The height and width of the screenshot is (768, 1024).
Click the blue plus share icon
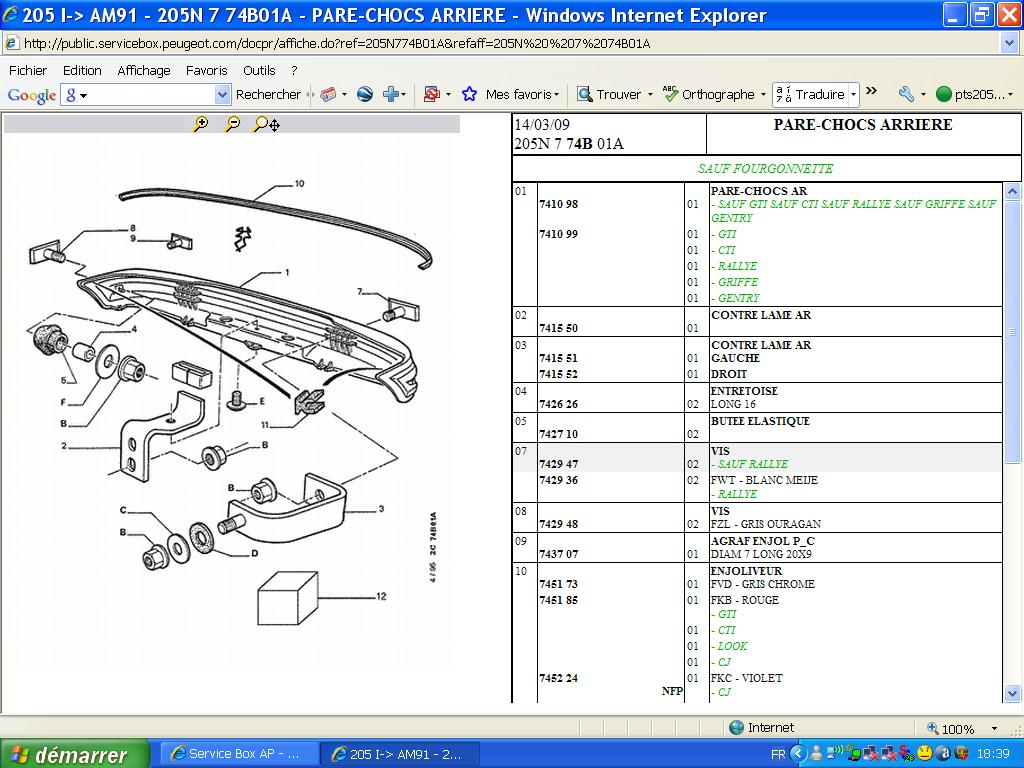click(x=390, y=94)
